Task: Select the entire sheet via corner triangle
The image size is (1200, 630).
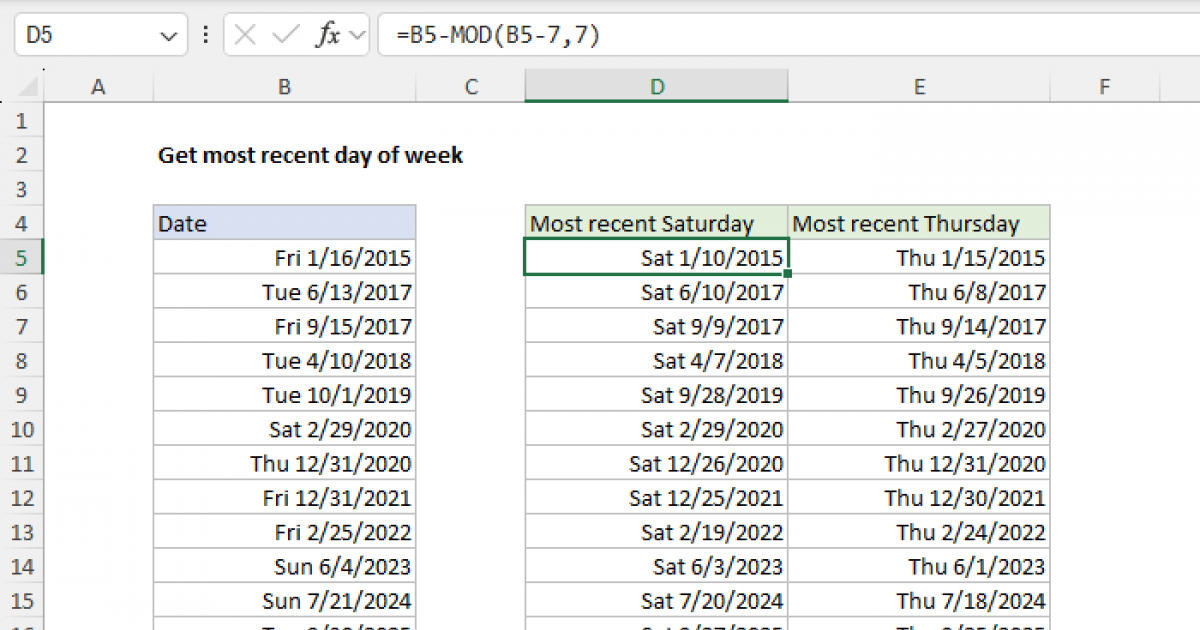Action: 22,88
